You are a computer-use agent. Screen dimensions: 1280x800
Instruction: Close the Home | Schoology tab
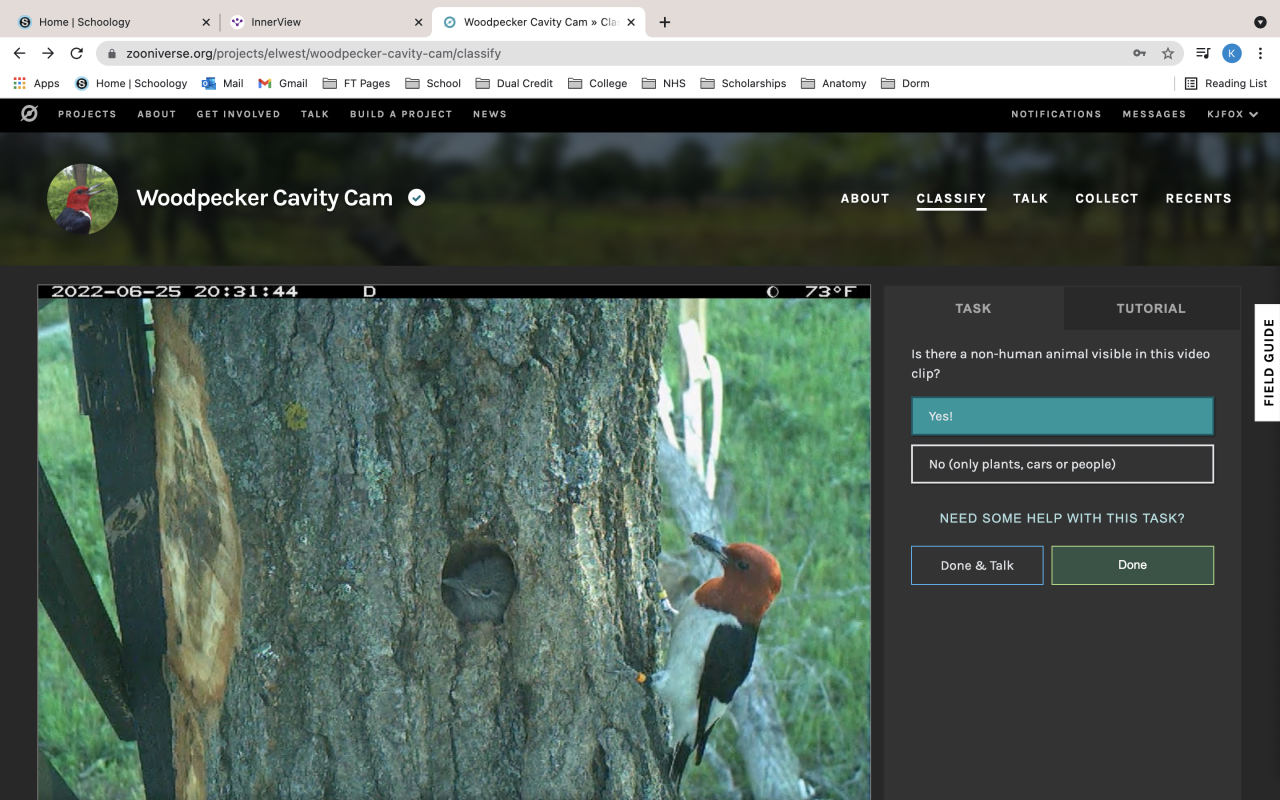206,22
